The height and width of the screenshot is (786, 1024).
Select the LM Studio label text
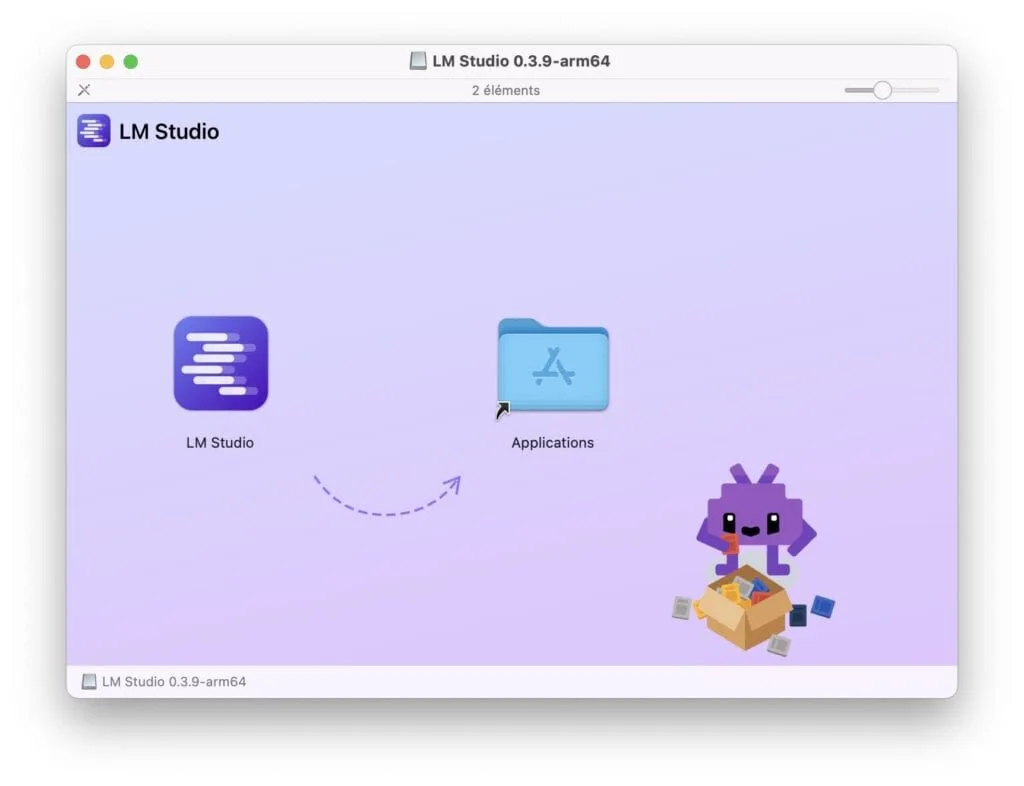click(x=220, y=442)
